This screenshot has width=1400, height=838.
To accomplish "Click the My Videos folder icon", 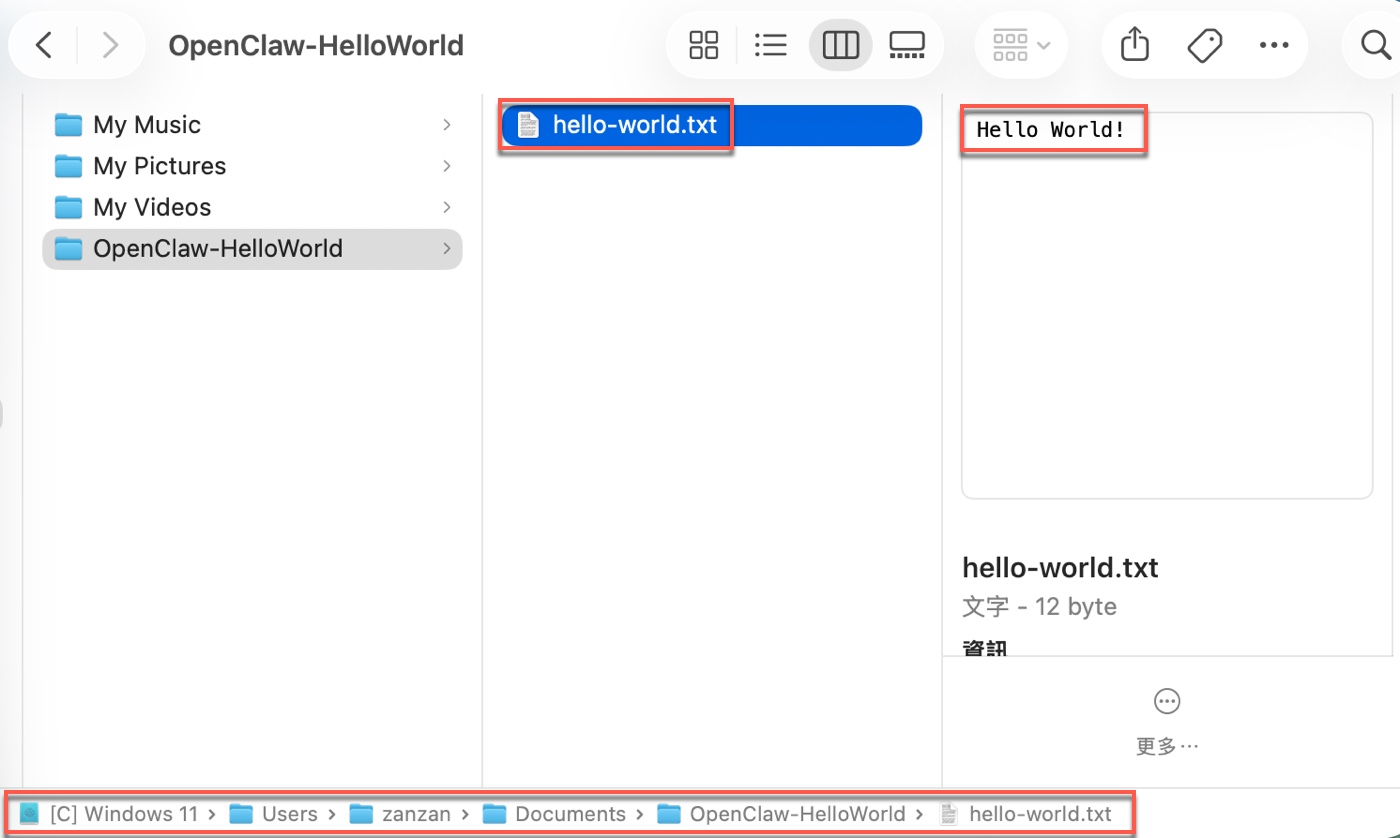I will tap(68, 207).
